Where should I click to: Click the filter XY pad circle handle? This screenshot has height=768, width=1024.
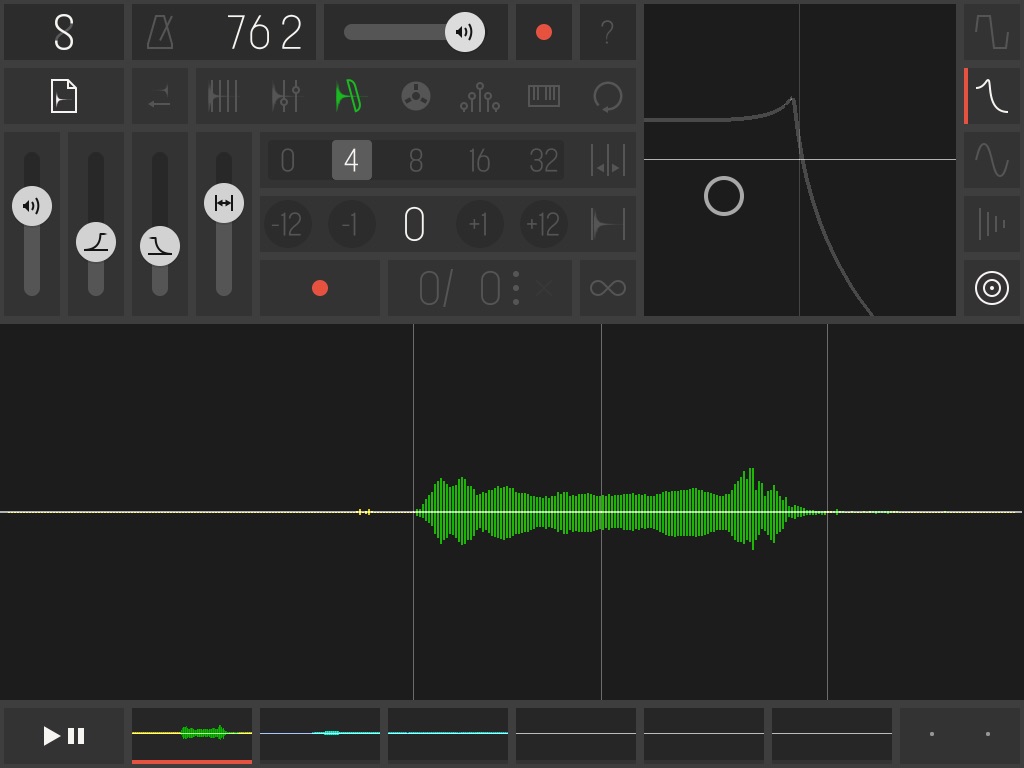(724, 196)
